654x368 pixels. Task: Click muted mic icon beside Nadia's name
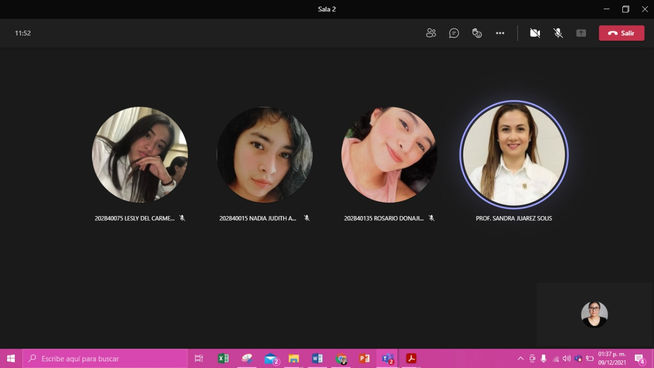click(307, 218)
